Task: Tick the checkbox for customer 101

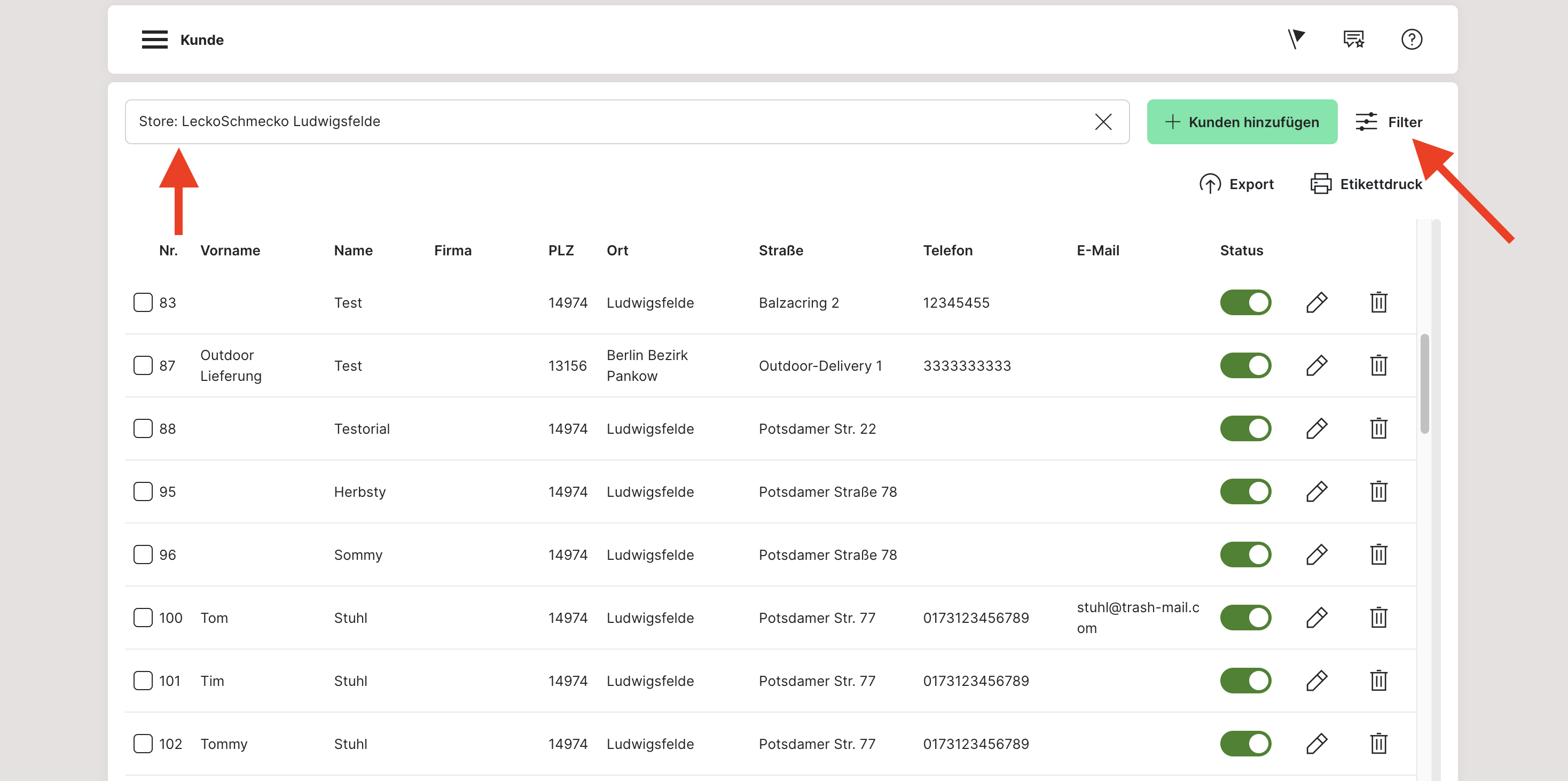Action: coord(143,681)
